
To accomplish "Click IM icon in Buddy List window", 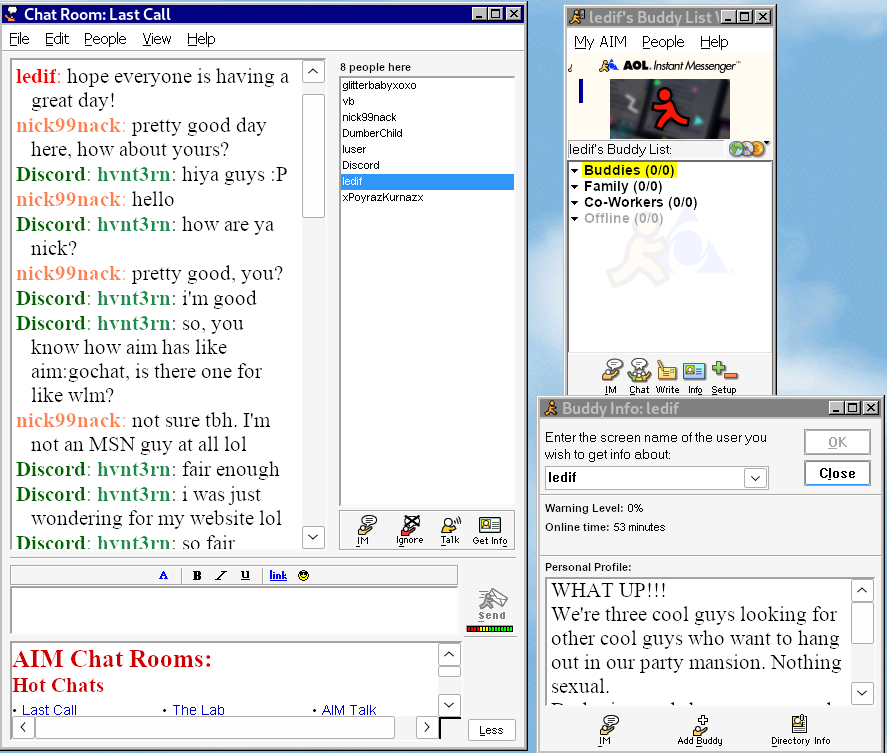I will tap(612, 376).
